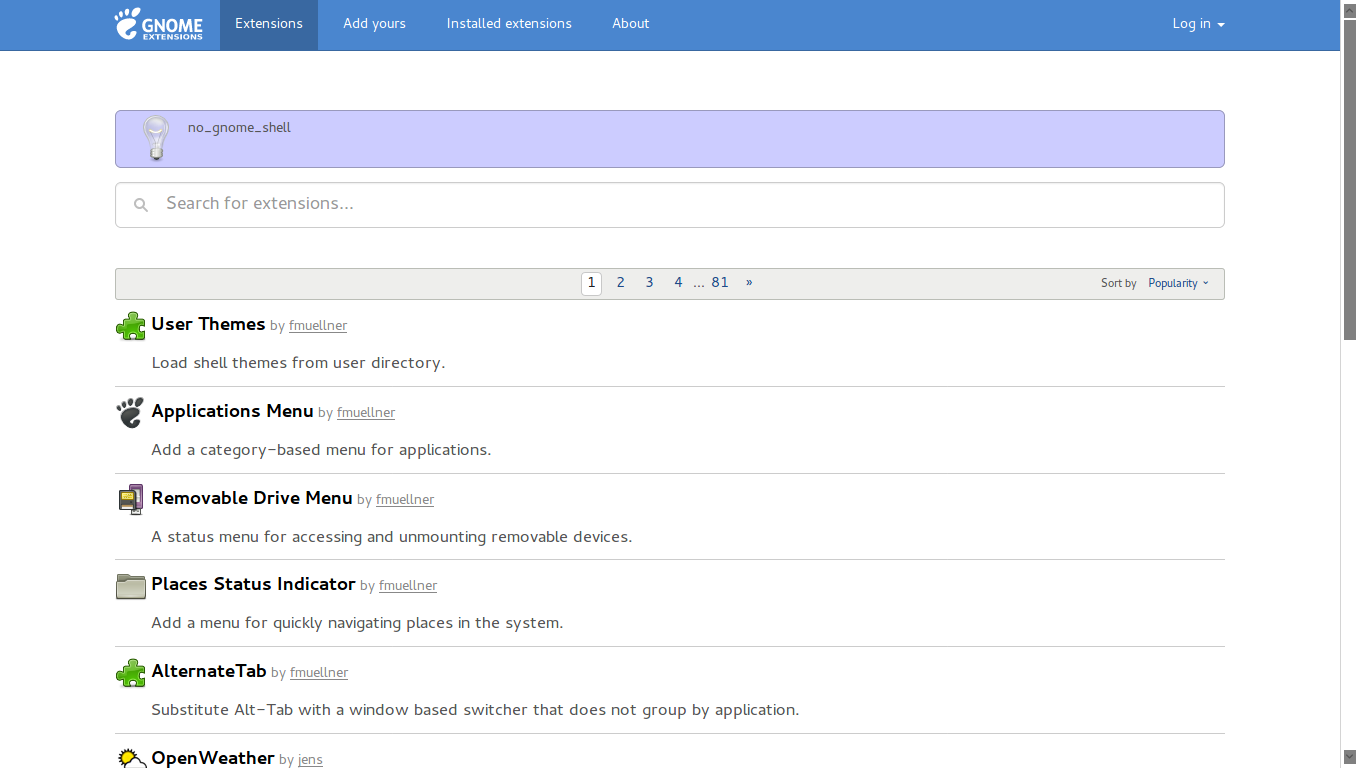This screenshot has height=768, width=1360.
Task: Go to page 3 of results
Action: pos(649,283)
